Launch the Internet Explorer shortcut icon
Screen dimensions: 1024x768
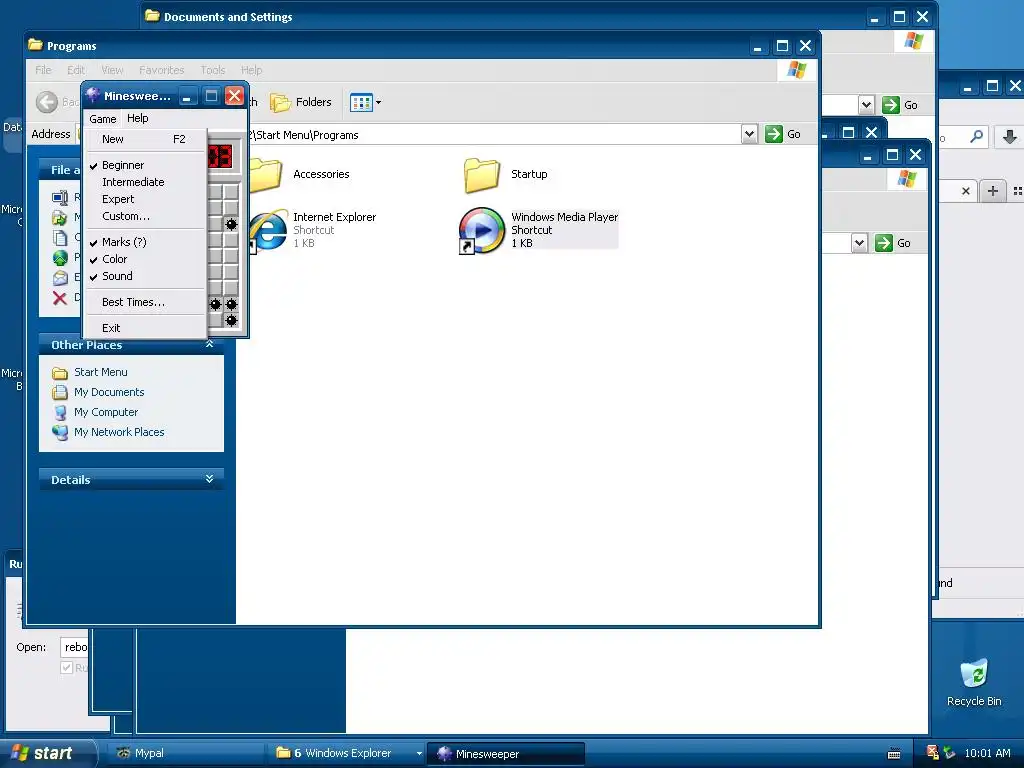pyautogui.click(x=269, y=231)
